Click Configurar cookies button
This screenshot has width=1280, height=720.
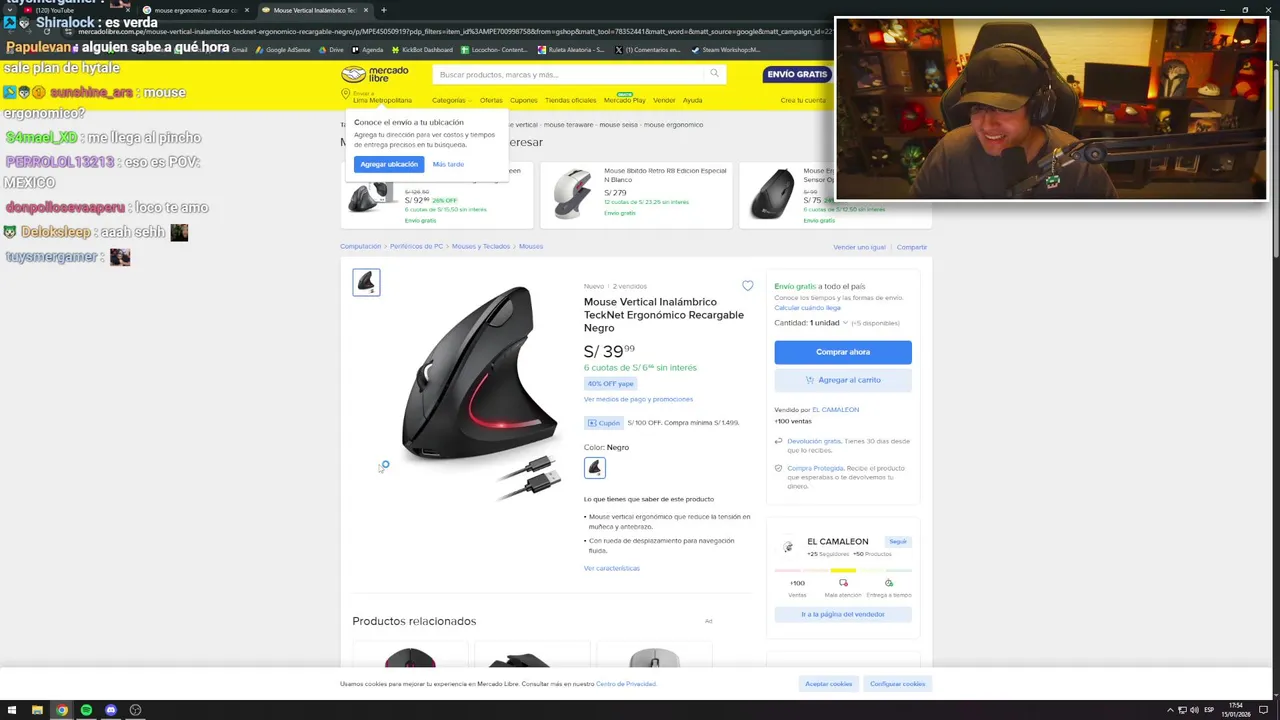898,684
